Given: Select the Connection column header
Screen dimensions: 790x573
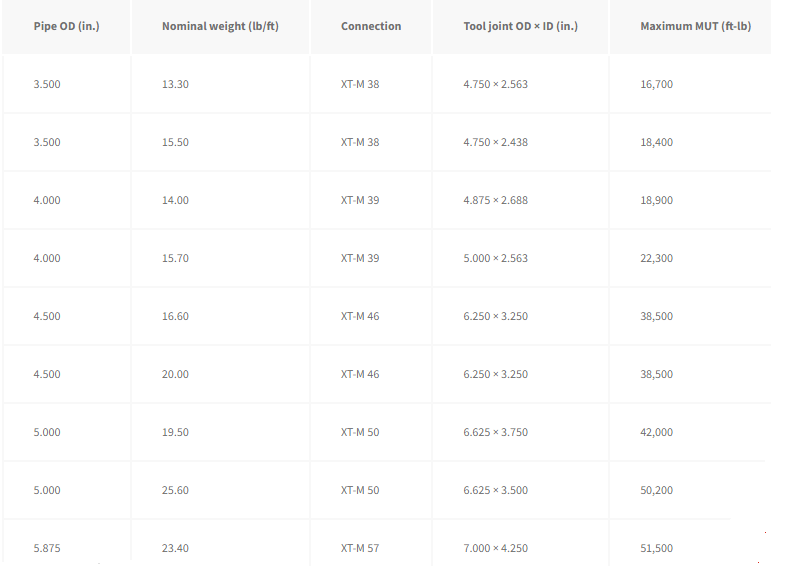Looking at the screenshot, I should pyautogui.click(x=371, y=26).
